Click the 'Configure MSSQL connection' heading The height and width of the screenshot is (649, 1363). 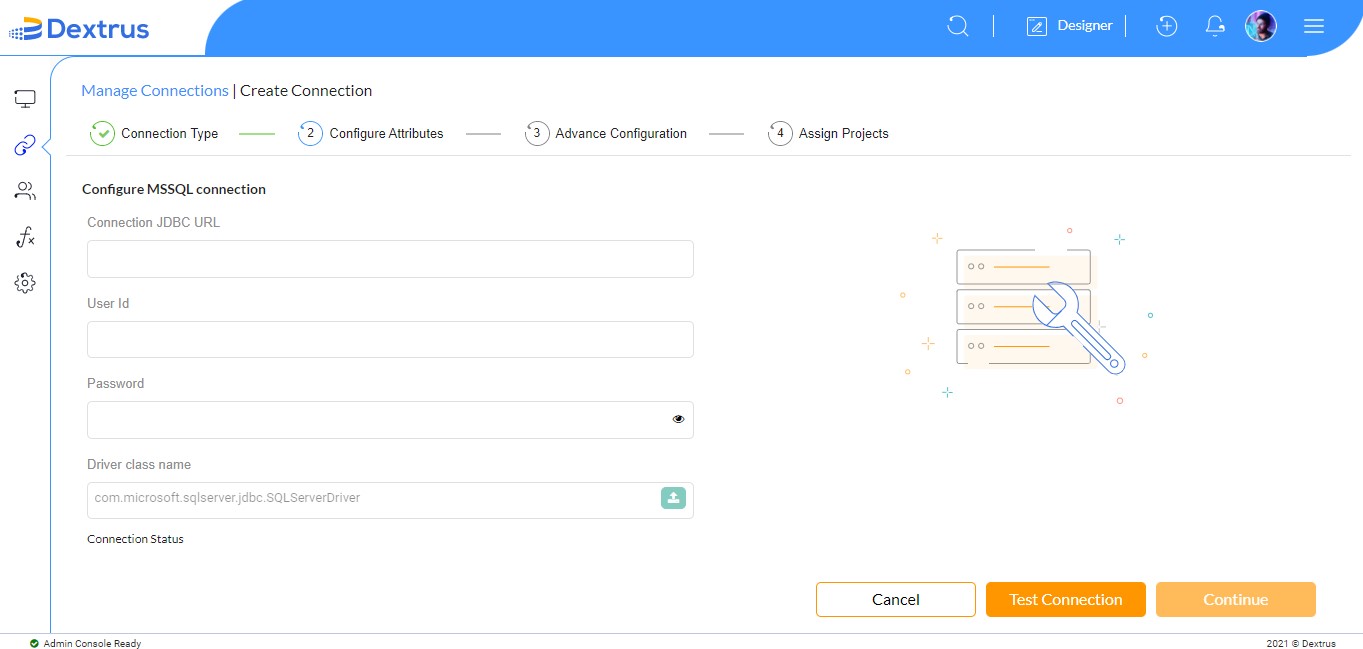pos(174,189)
